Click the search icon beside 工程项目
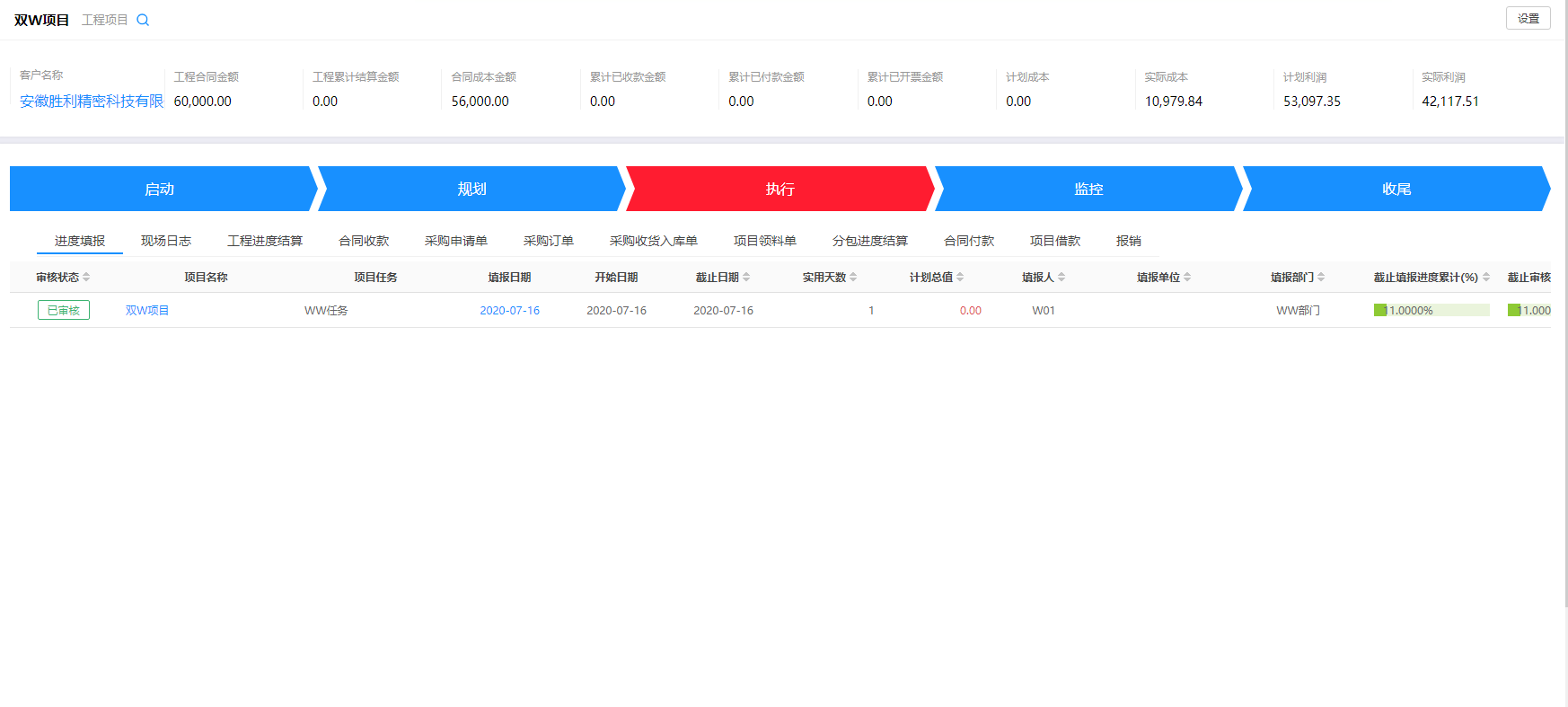1568x707 pixels. (143, 20)
